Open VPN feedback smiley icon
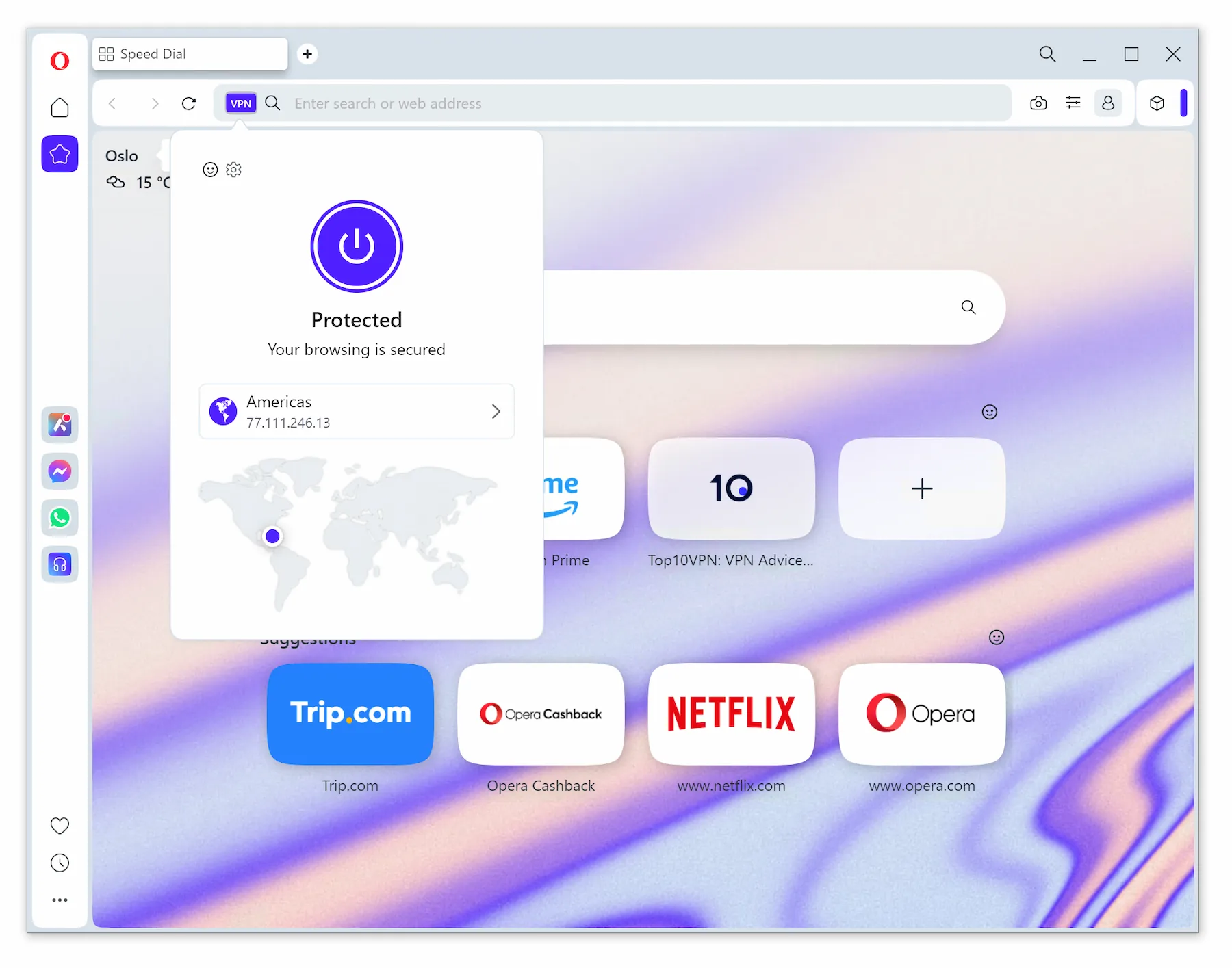1232x968 pixels. pyautogui.click(x=210, y=170)
